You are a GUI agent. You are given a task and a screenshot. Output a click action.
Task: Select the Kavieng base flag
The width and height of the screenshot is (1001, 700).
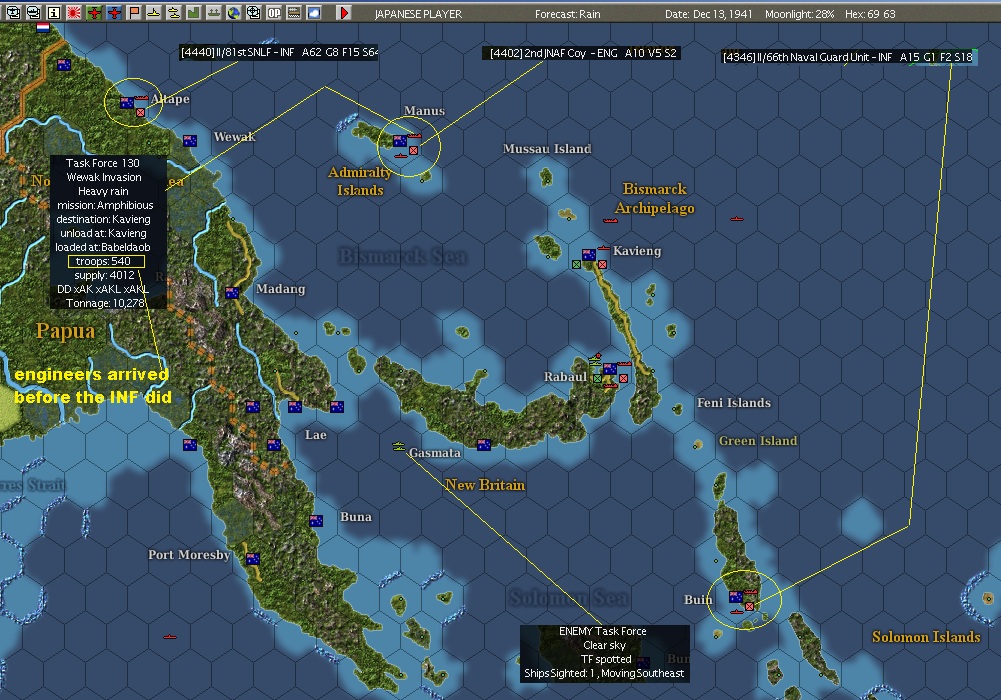pyautogui.click(x=589, y=255)
